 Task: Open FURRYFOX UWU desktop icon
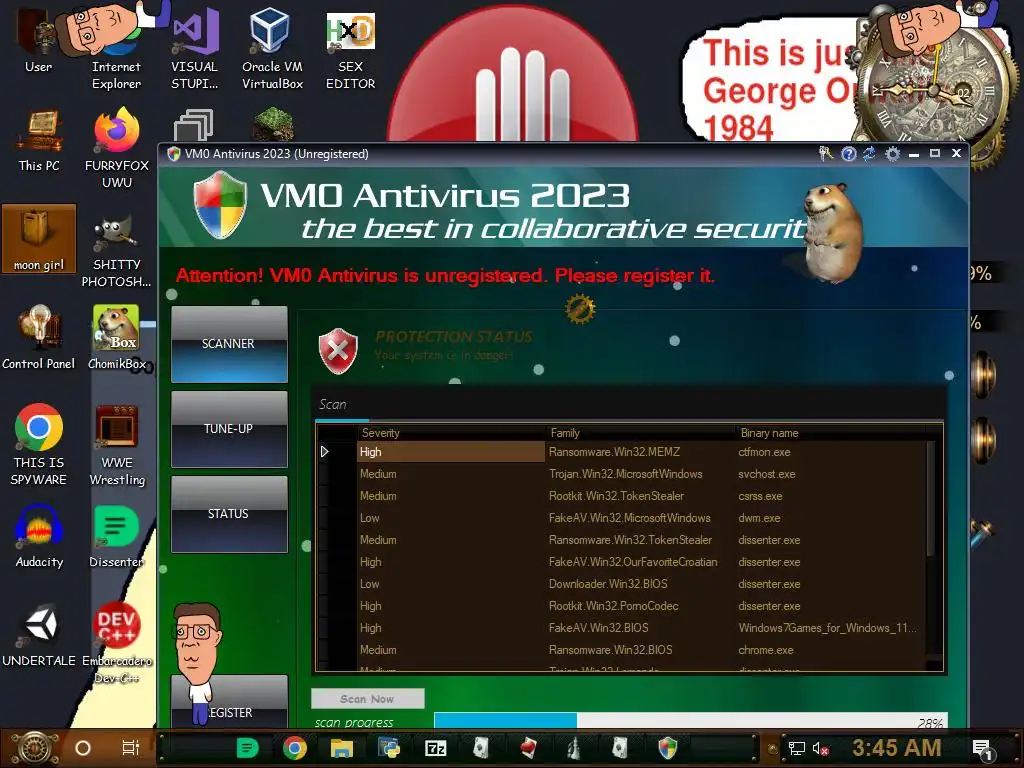117,148
